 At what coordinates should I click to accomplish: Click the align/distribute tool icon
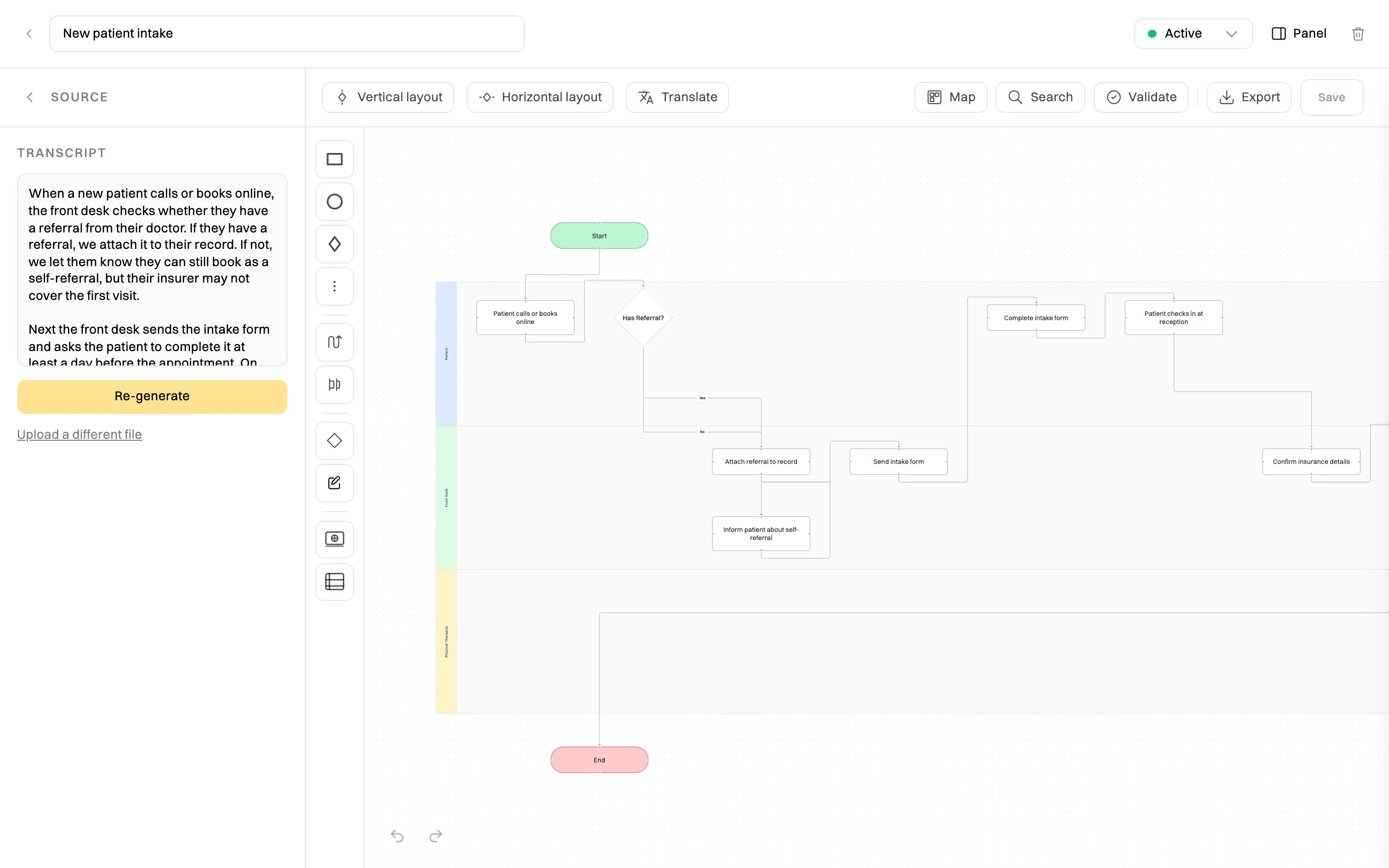335,385
